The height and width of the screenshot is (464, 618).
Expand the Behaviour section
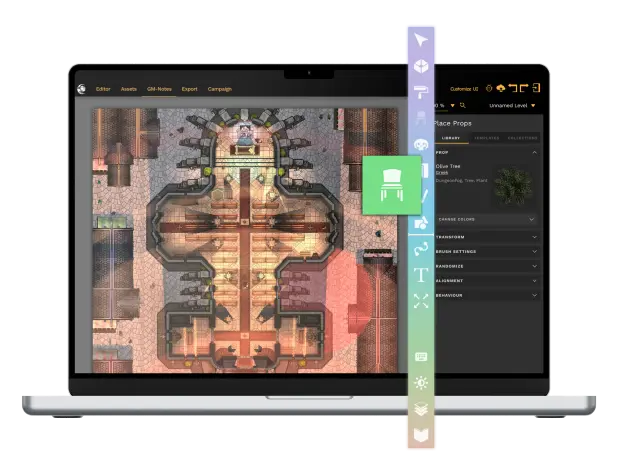(487, 295)
